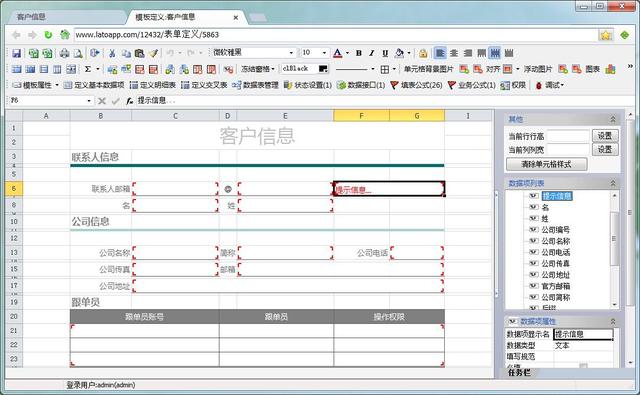640x395 pixels.
Task: Click 设置 button for 当前行行高
Action: point(605,136)
